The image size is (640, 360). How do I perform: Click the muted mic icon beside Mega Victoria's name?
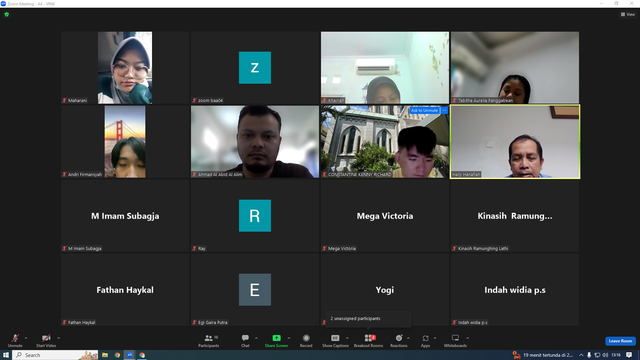click(x=324, y=248)
